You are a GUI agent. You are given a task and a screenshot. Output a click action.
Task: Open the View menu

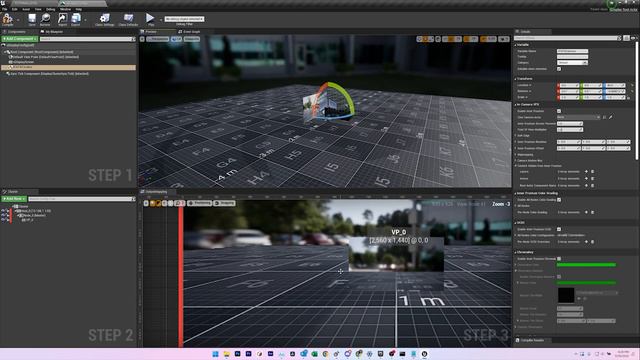click(38, 9)
